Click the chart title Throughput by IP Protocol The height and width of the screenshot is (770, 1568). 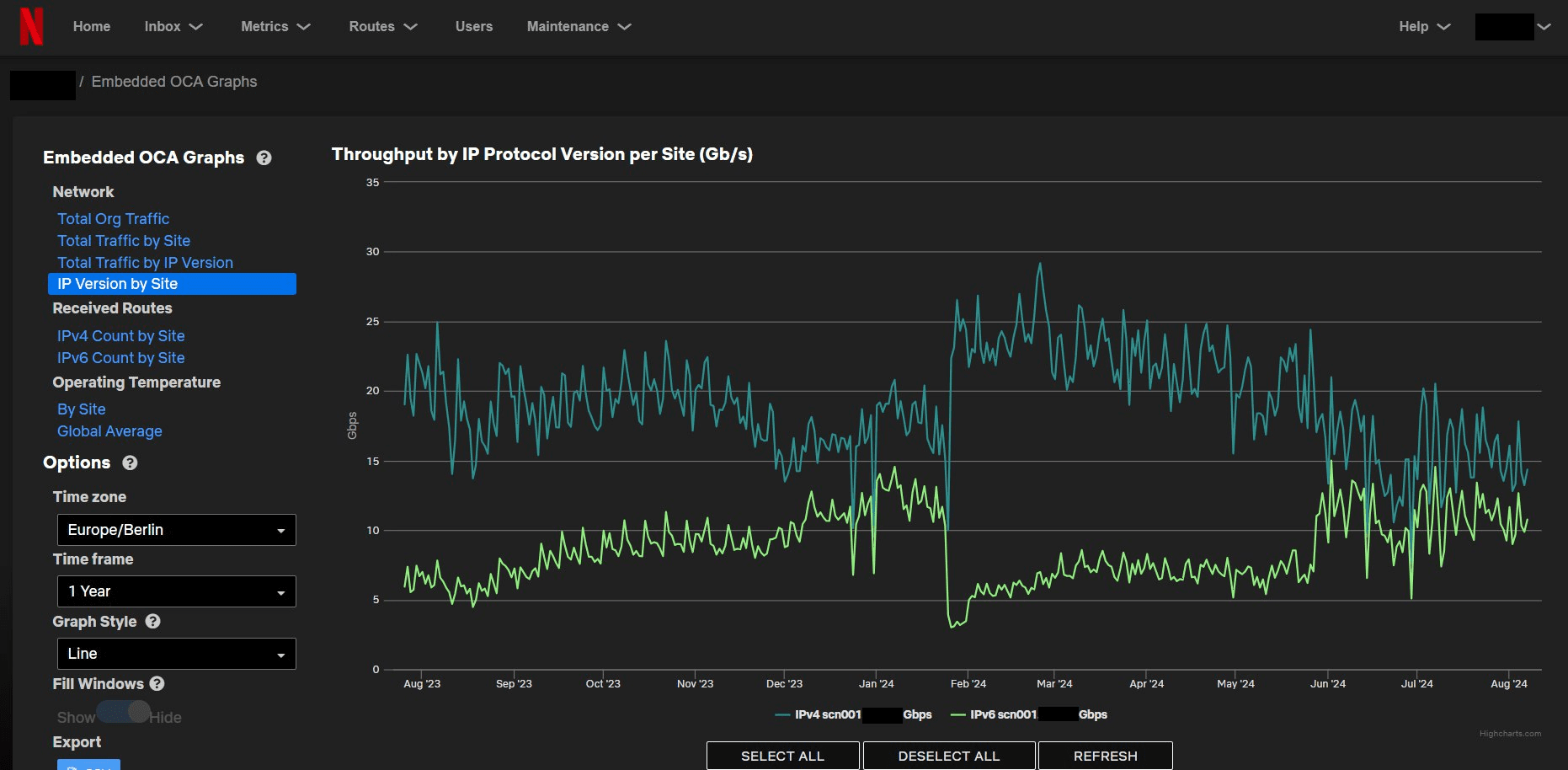tap(542, 154)
